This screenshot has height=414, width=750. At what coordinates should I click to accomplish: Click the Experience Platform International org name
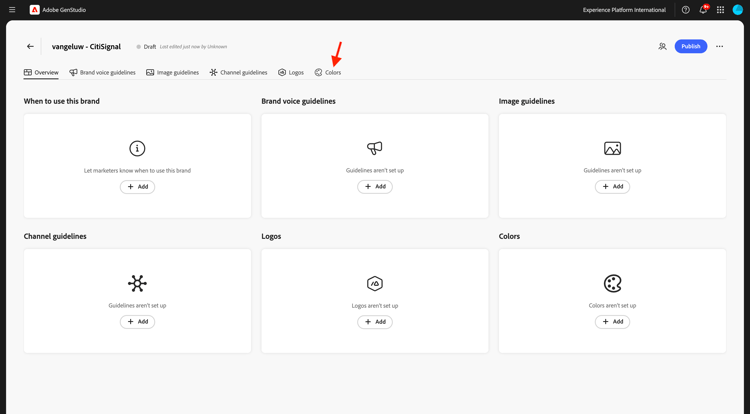point(624,10)
